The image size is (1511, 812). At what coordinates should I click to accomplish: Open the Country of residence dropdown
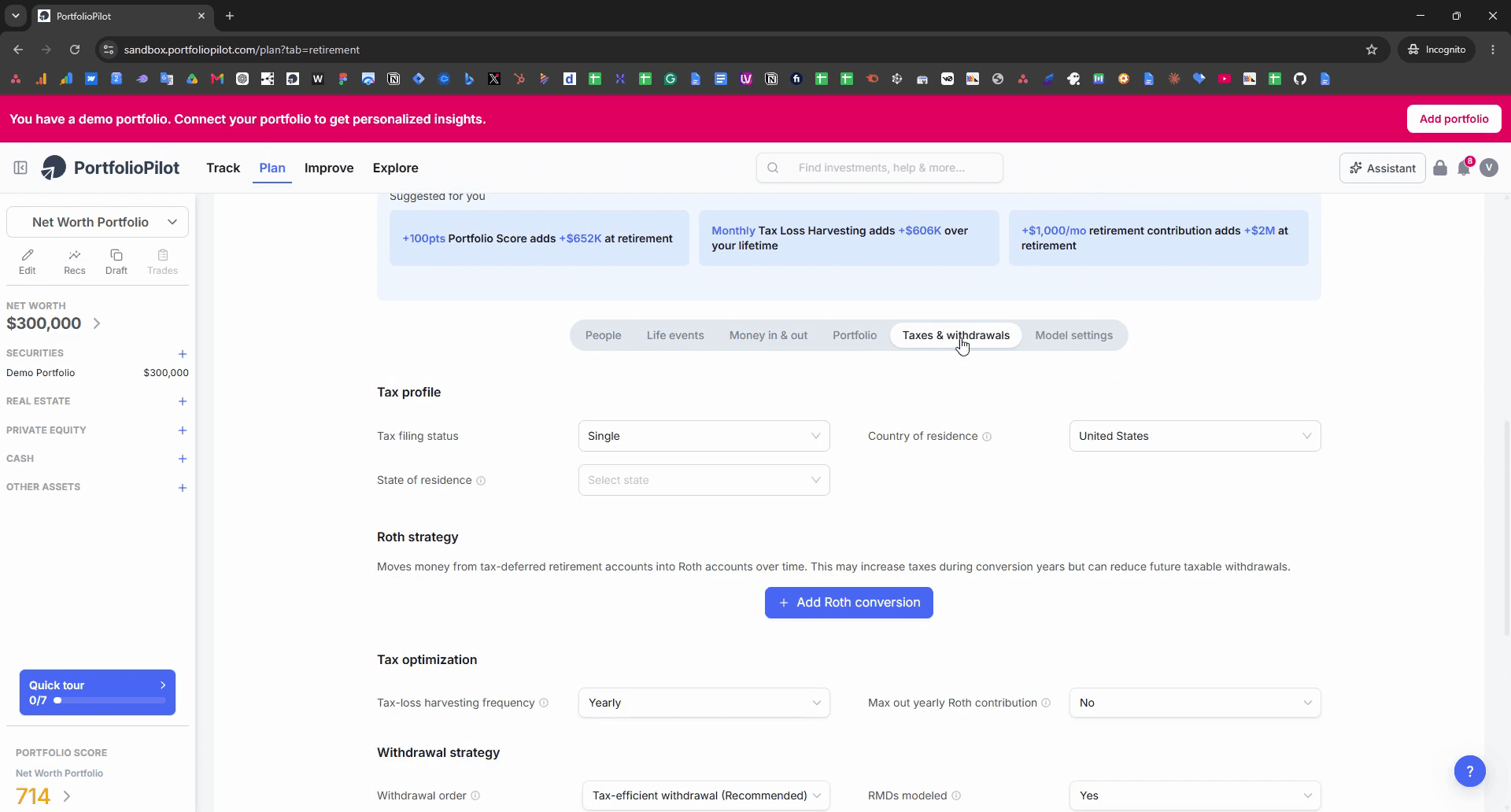tap(1195, 436)
